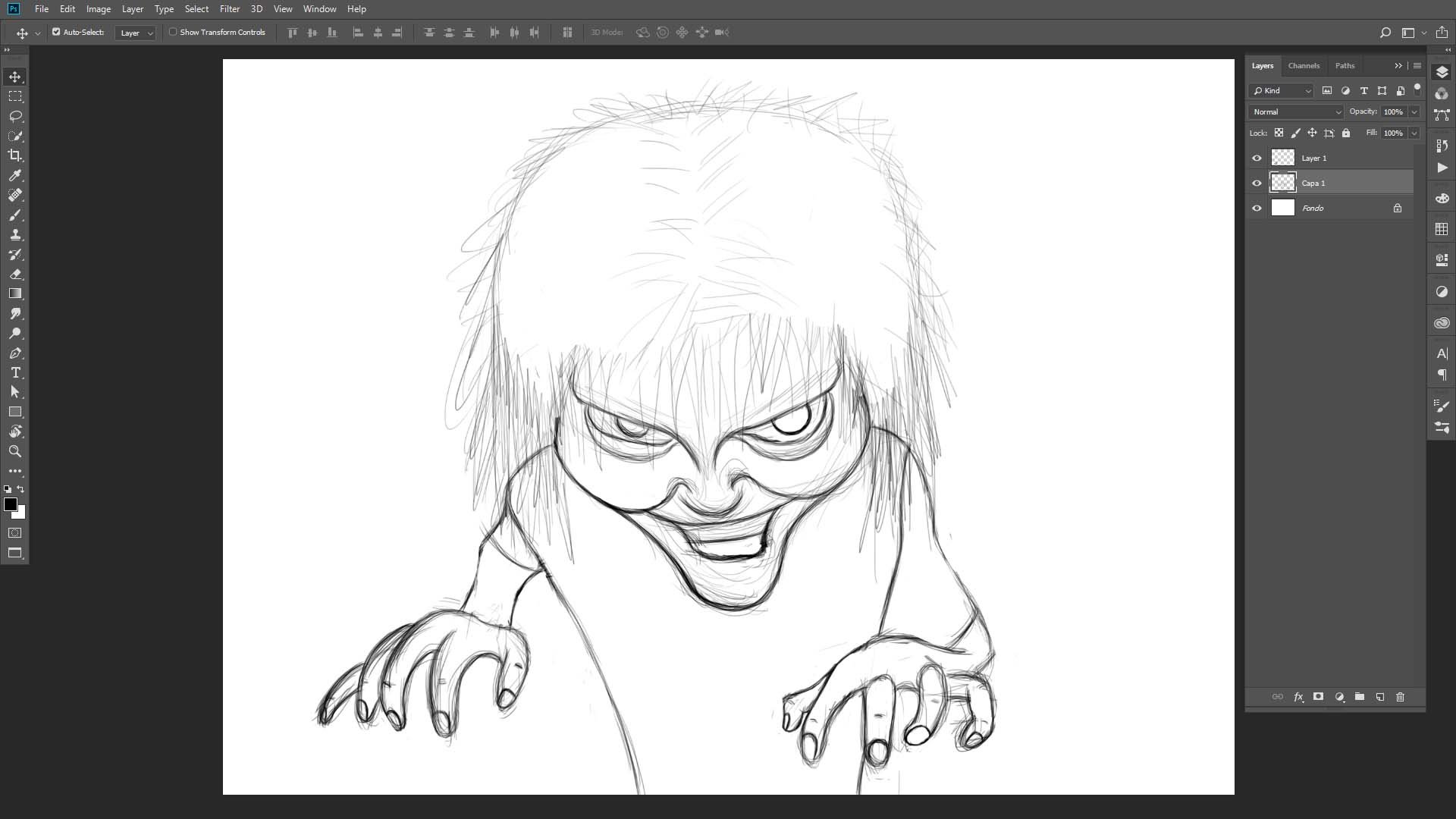Open the Window menu
This screenshot has height=819, width=1456.
319,9
